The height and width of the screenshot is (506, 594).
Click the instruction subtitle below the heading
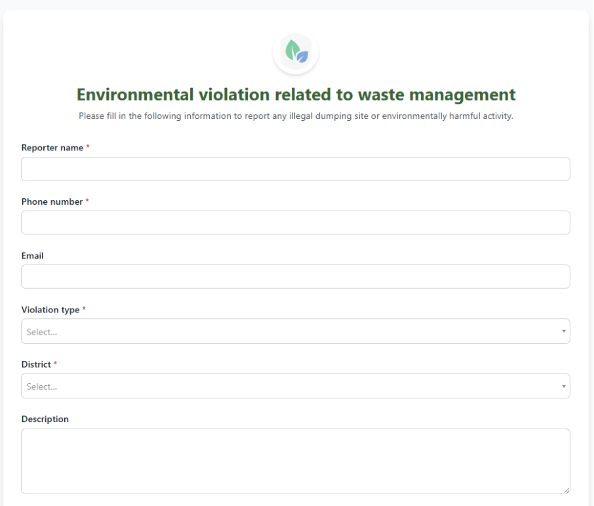(296, 116)
